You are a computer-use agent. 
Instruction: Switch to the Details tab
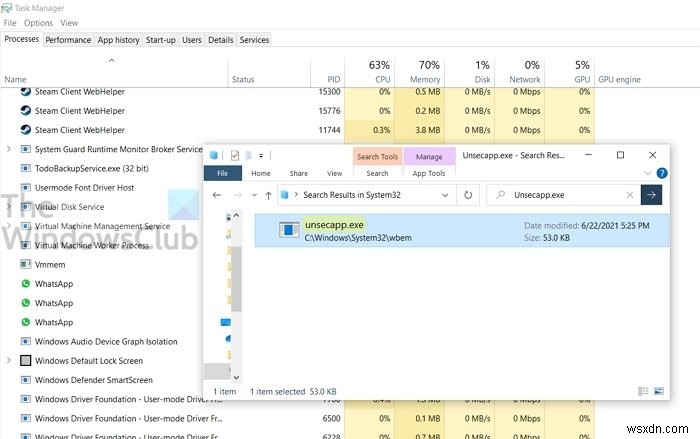[x=221, y=40]
